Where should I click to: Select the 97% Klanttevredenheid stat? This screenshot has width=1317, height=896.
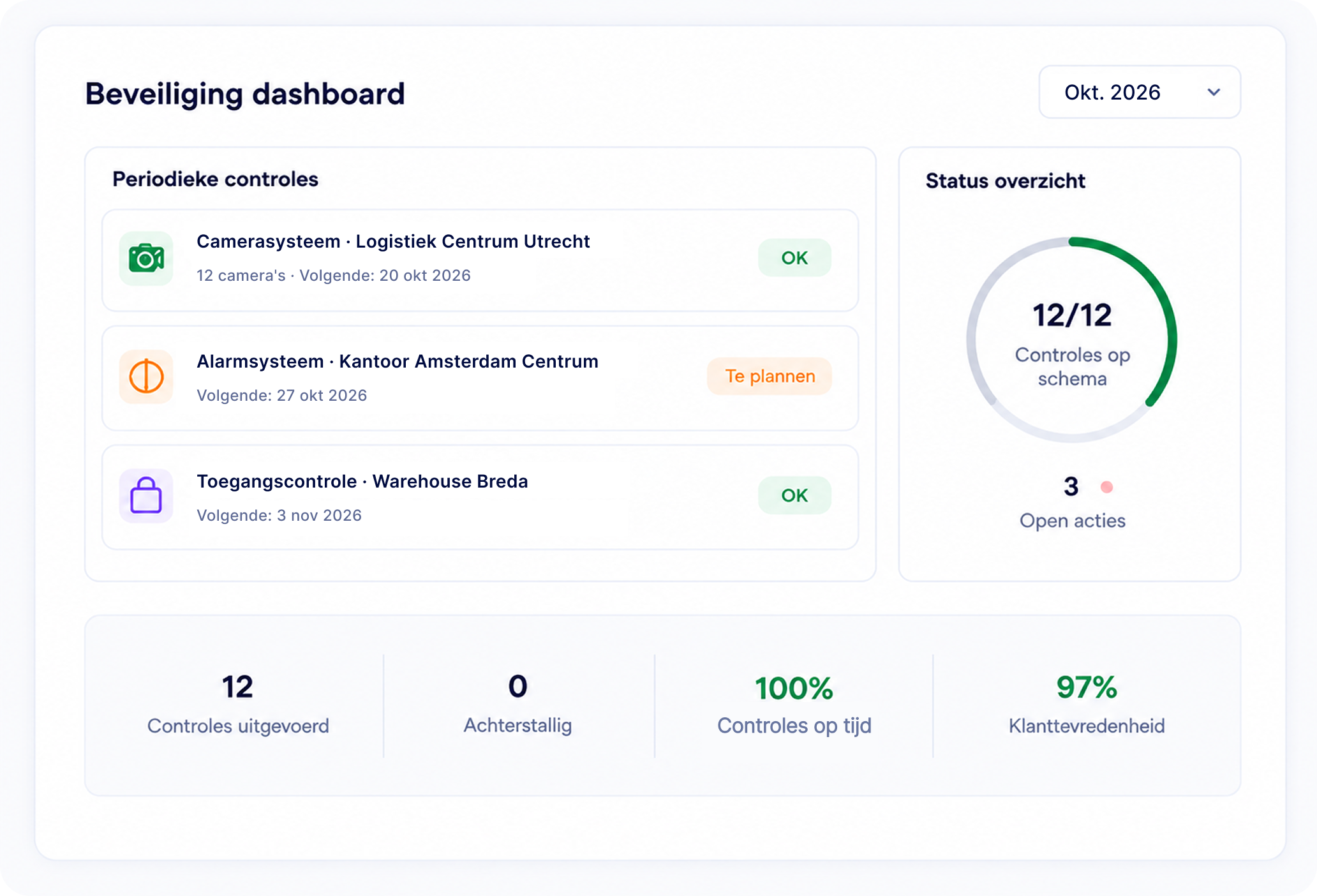click(x=1087, y=705)
